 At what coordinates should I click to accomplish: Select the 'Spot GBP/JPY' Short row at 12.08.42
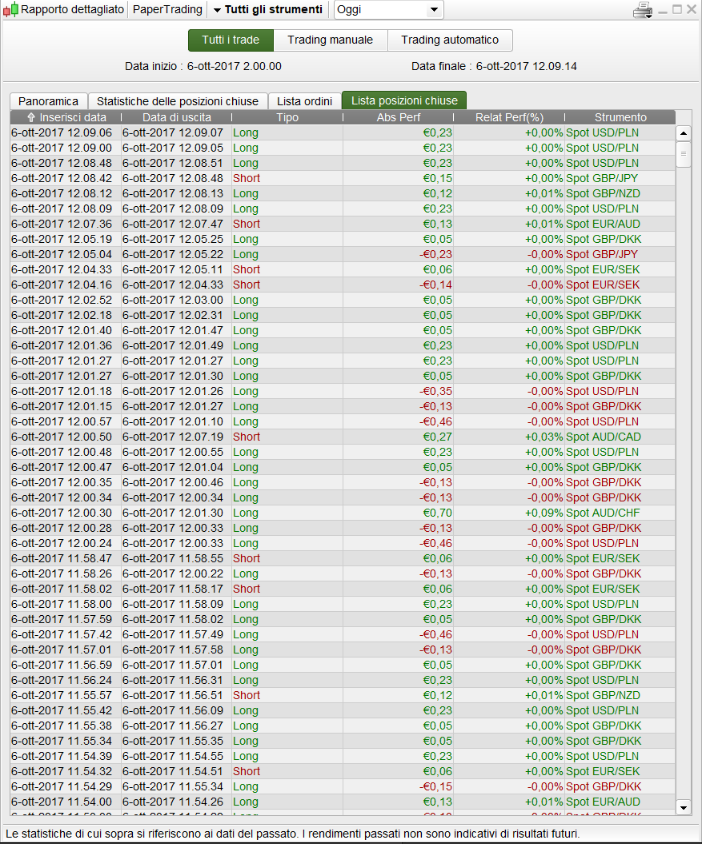[x=342, y=179]
